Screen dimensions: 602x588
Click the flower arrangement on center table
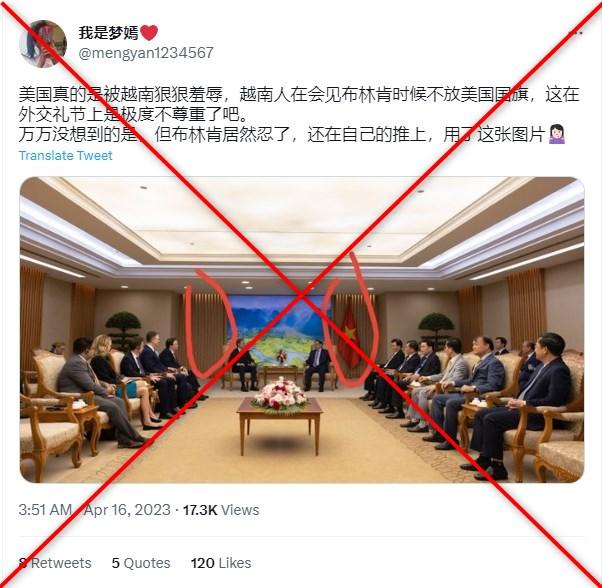280,395
